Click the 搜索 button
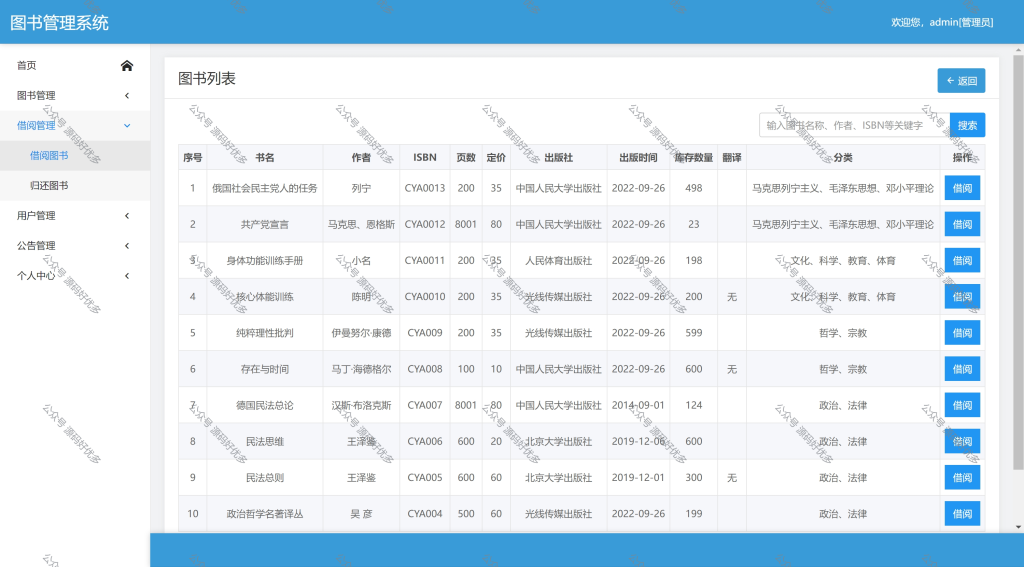 [967, 125]
